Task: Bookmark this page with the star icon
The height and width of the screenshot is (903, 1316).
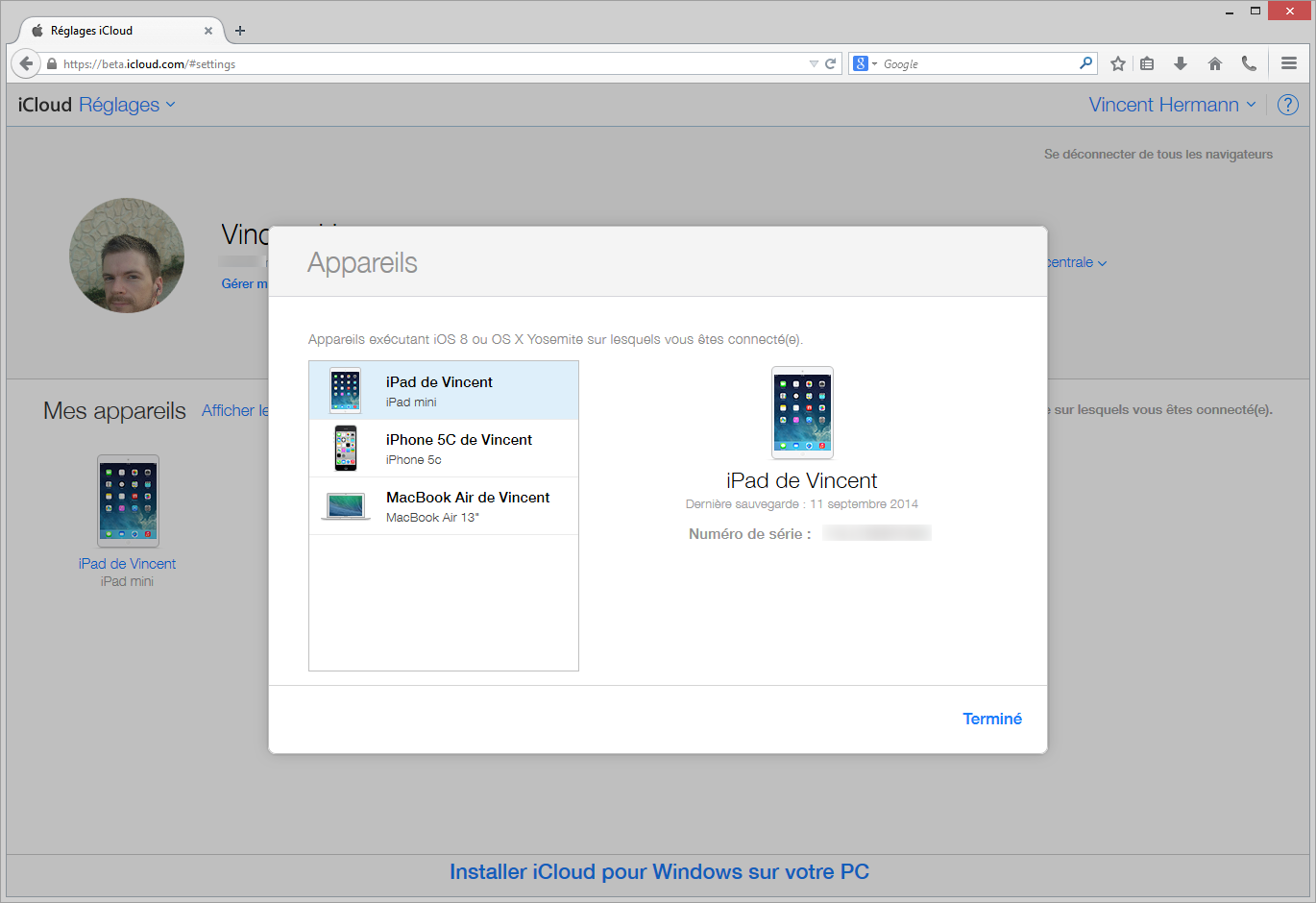Action: [1117, 63]
